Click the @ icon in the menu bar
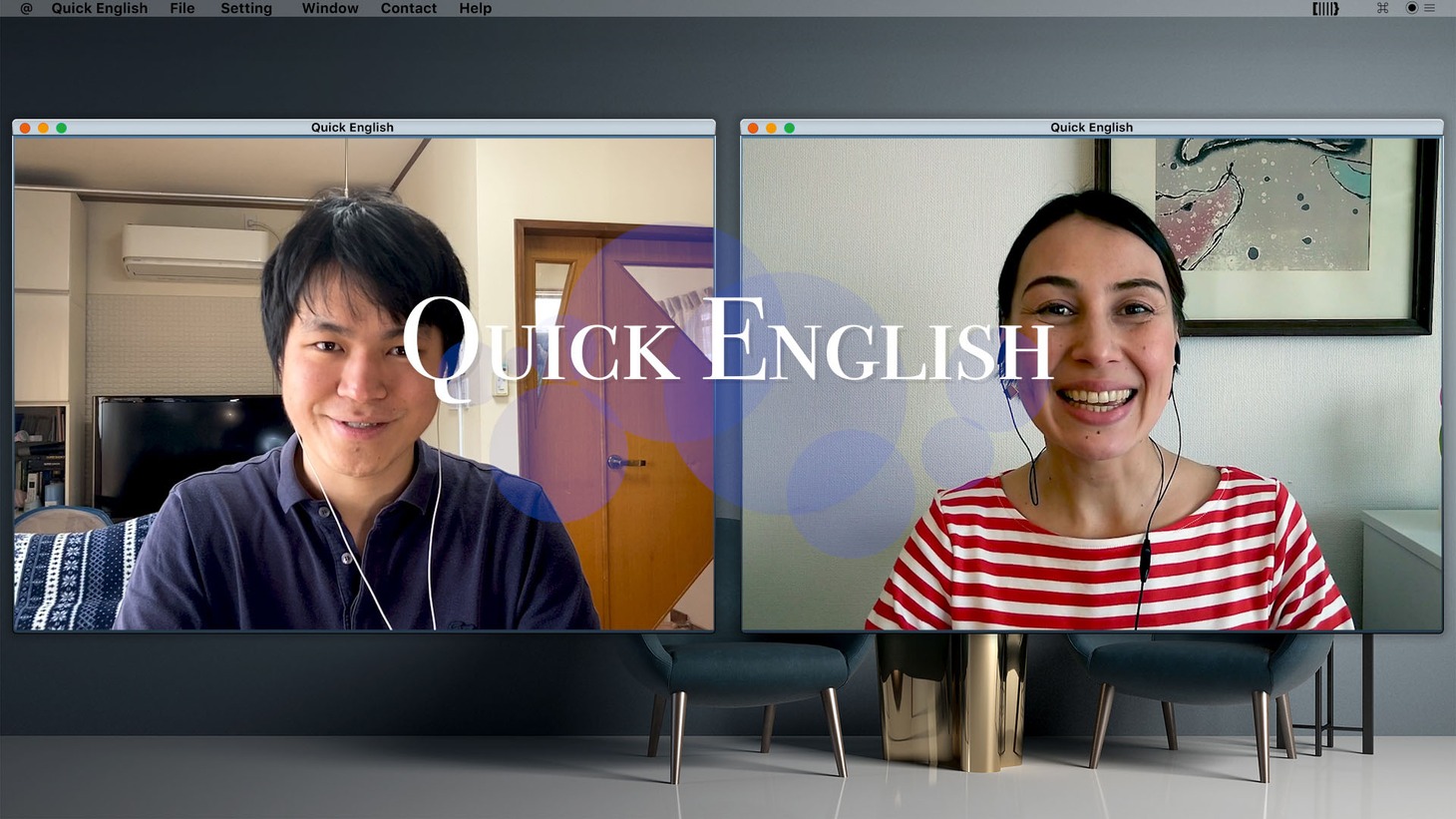1456x819 pixels. pyautogui.click(x=26, y=8)
